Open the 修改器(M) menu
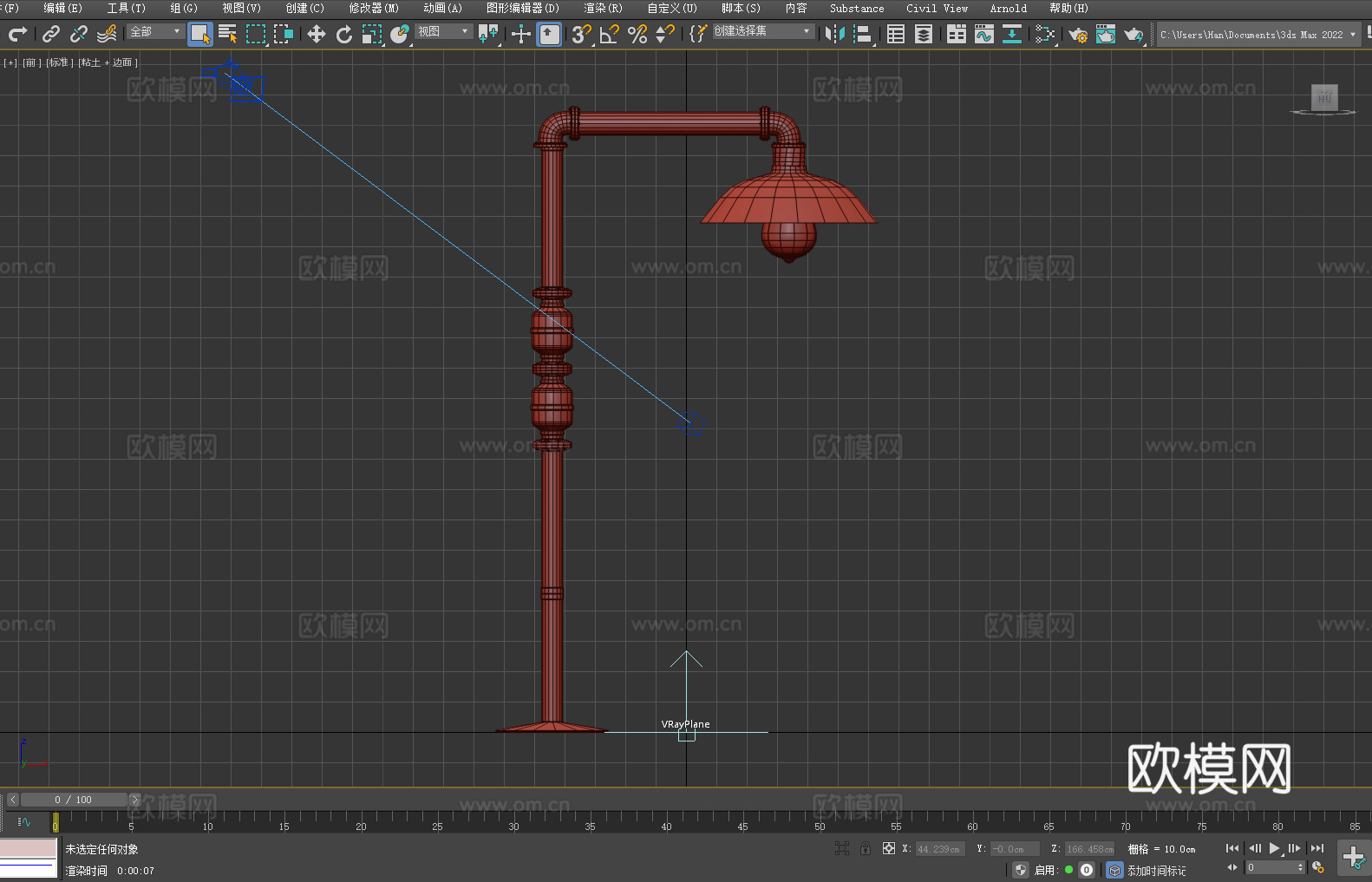The image size is (1372, 882). (374, 8)
